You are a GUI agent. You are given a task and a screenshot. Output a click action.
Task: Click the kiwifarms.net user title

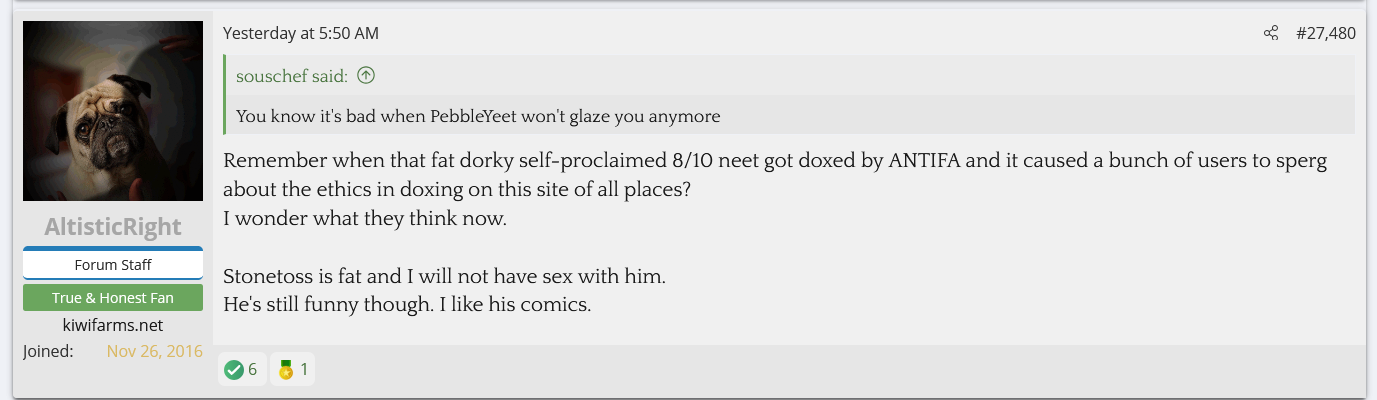click(113, 325)
